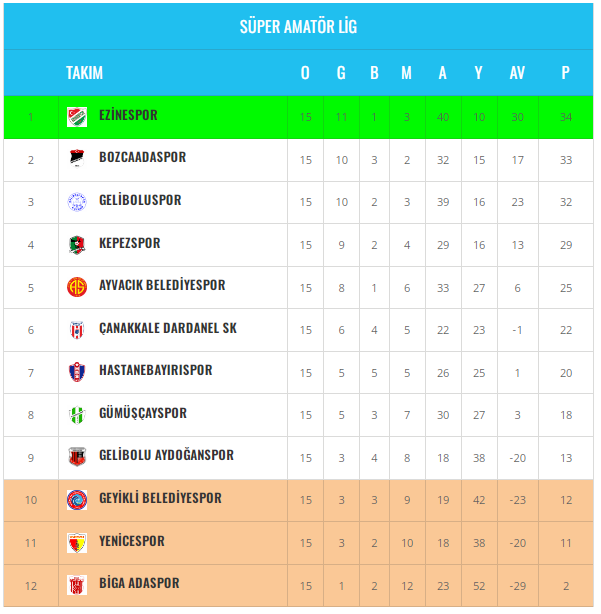Sort by the P points column header
The image size is (601, 614).
coord(565,73)
